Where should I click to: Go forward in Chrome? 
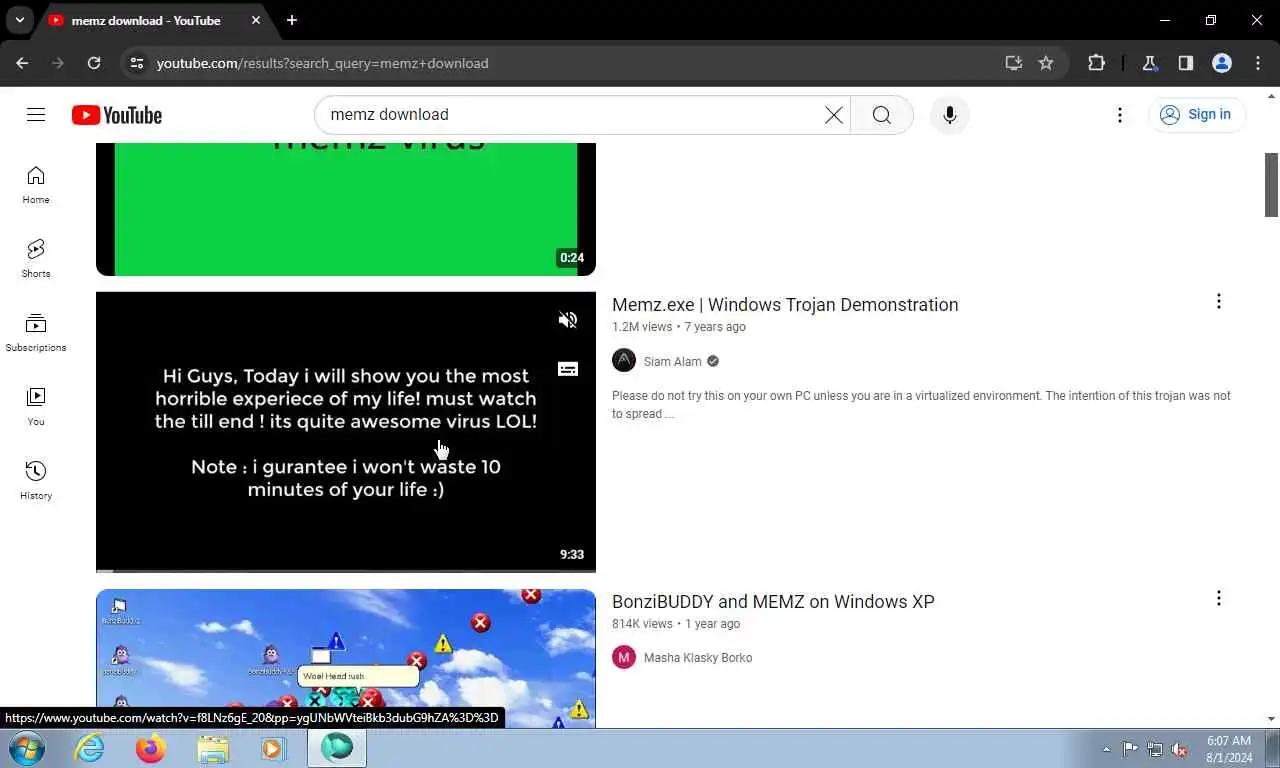point(58,63)
